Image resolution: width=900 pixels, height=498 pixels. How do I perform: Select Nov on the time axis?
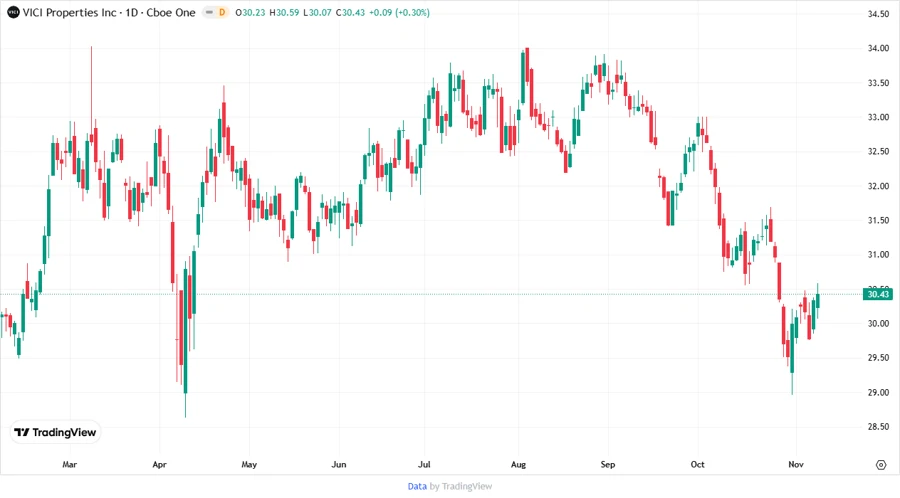(796, 464)
